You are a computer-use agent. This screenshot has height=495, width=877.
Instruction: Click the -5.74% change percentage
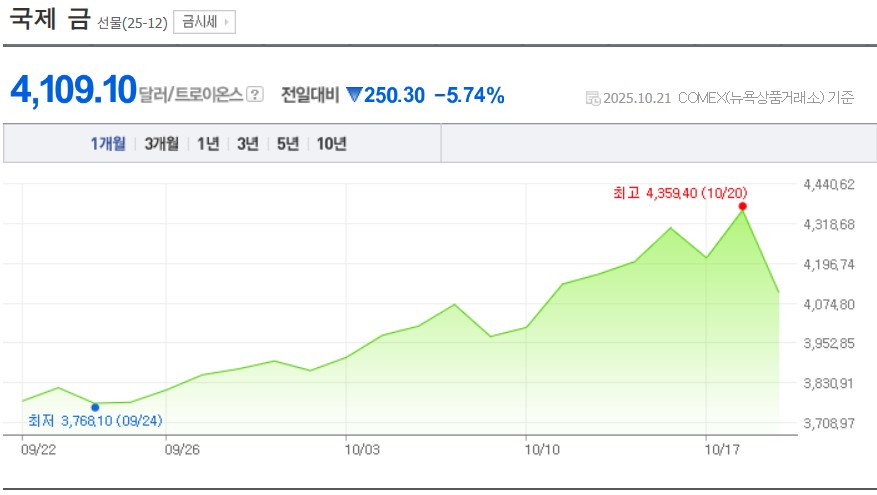click(469, 95)
